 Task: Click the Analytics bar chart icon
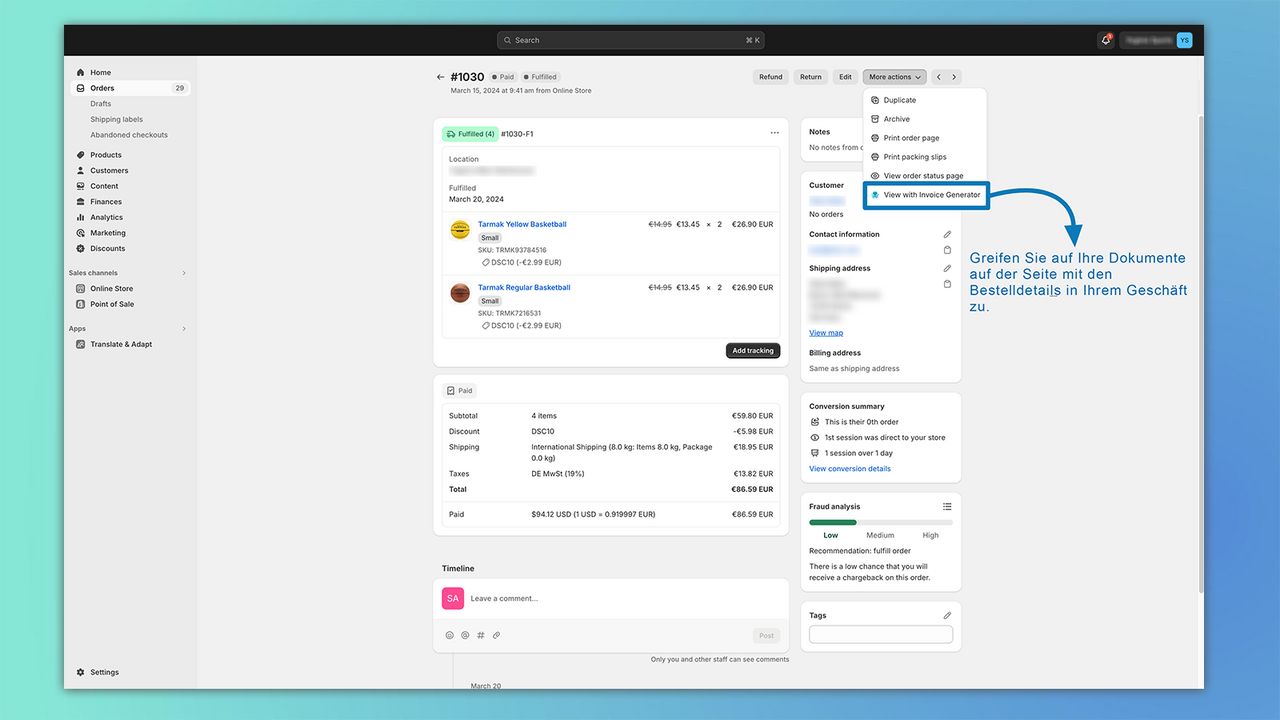81,217
